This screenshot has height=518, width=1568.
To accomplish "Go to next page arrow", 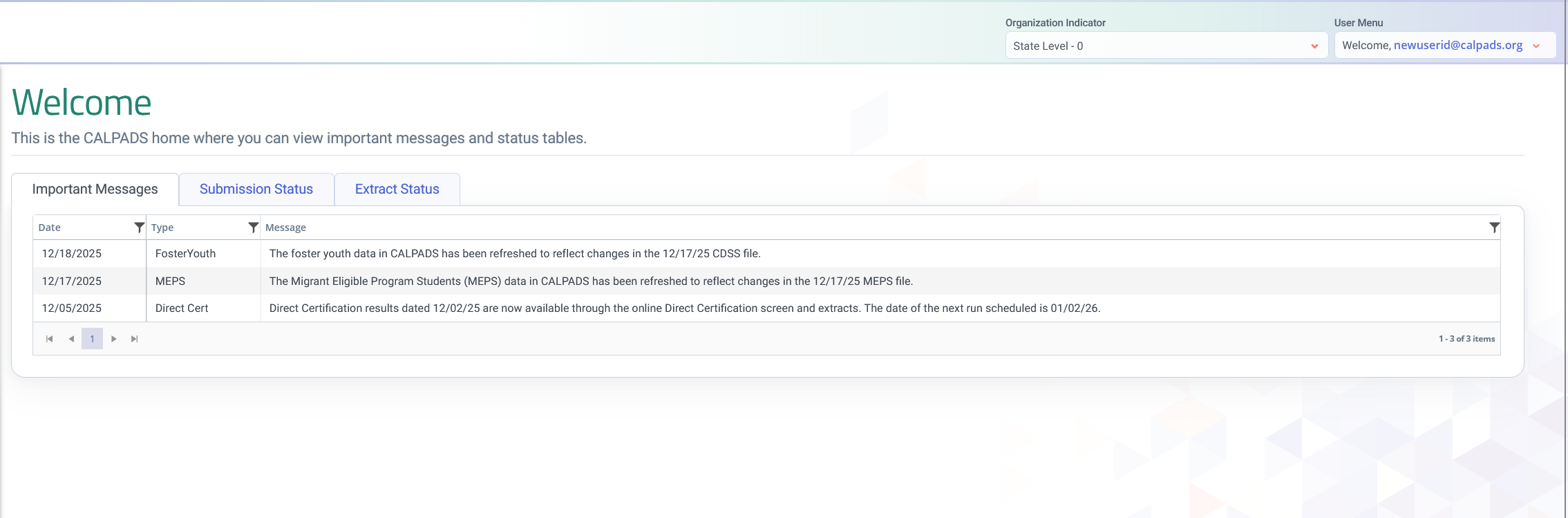I will click(x=114, y=339).
